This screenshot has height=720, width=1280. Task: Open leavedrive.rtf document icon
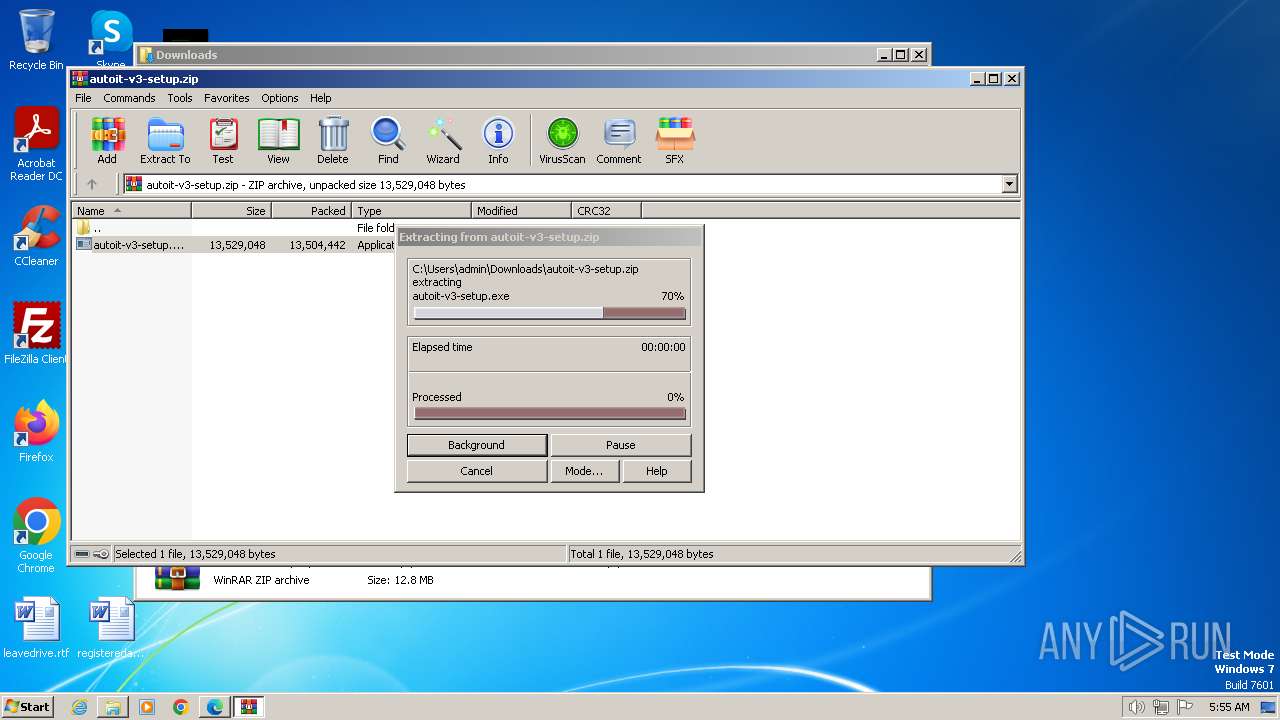click(x=36, y=628)
